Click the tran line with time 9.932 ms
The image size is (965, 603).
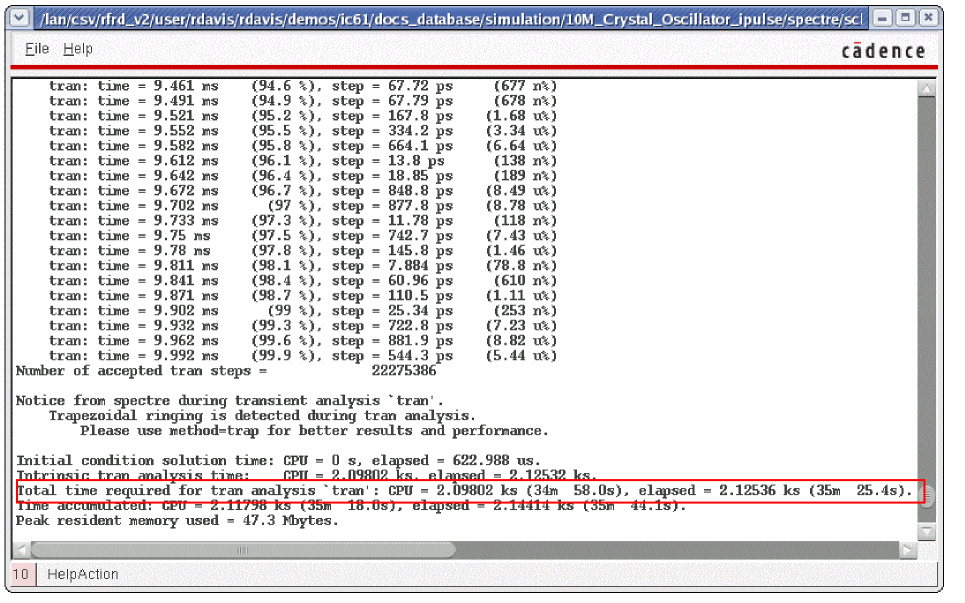coord(303,326)
